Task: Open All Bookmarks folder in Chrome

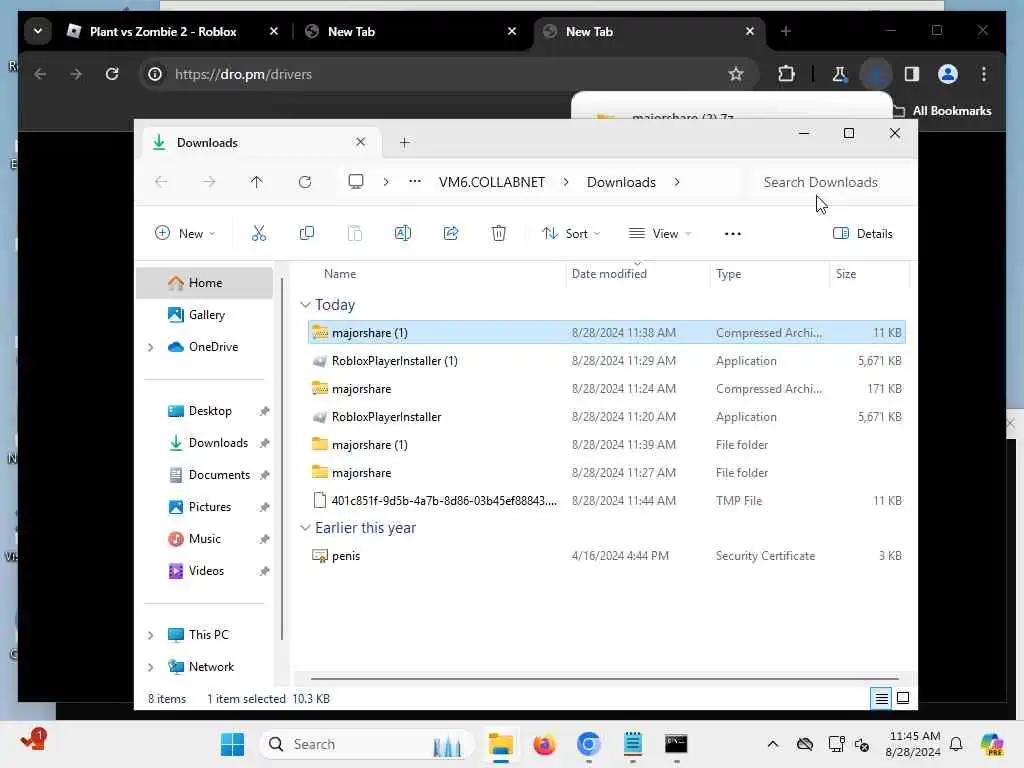Action: pos(942,111)
